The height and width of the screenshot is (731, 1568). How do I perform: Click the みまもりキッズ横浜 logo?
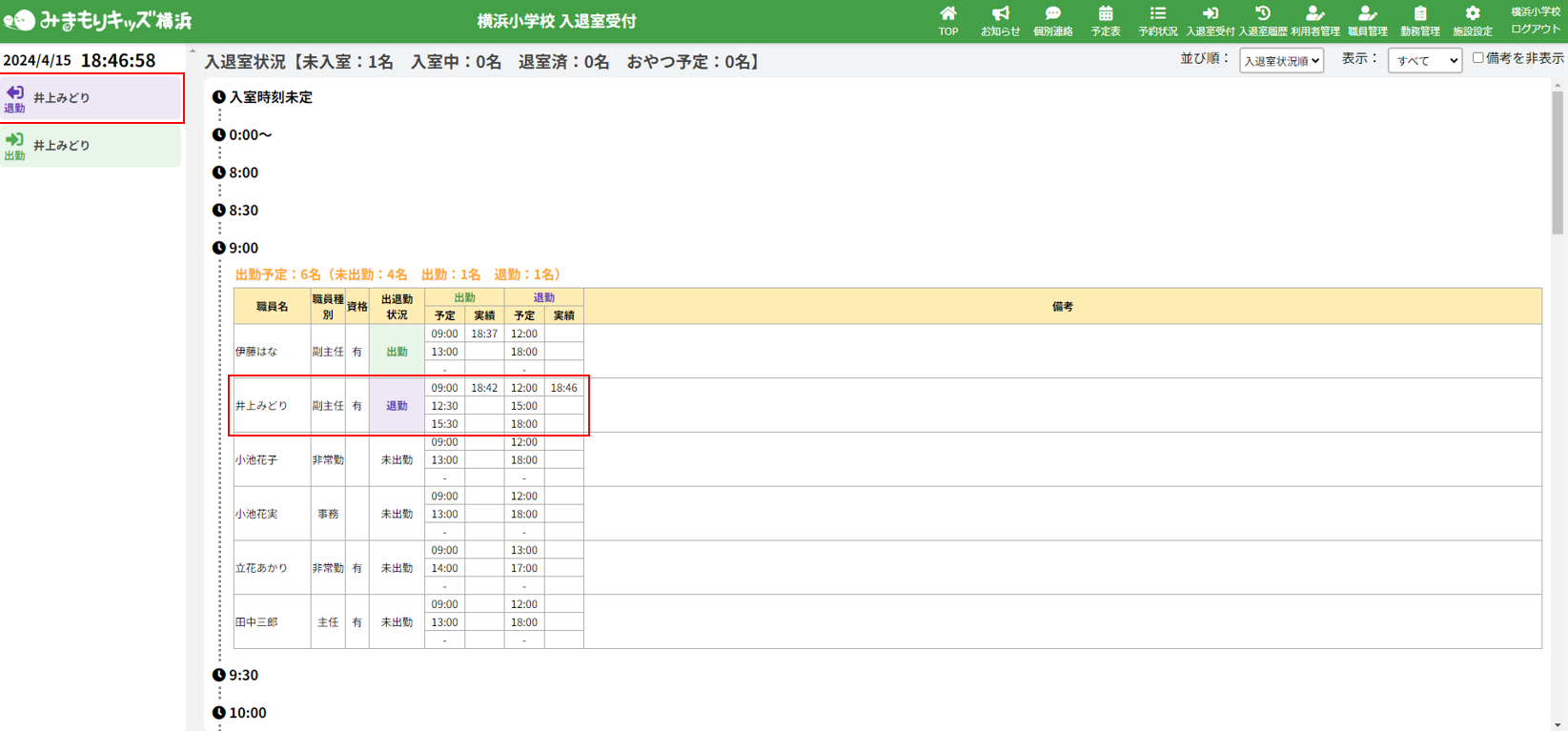(x=98, y=20)
